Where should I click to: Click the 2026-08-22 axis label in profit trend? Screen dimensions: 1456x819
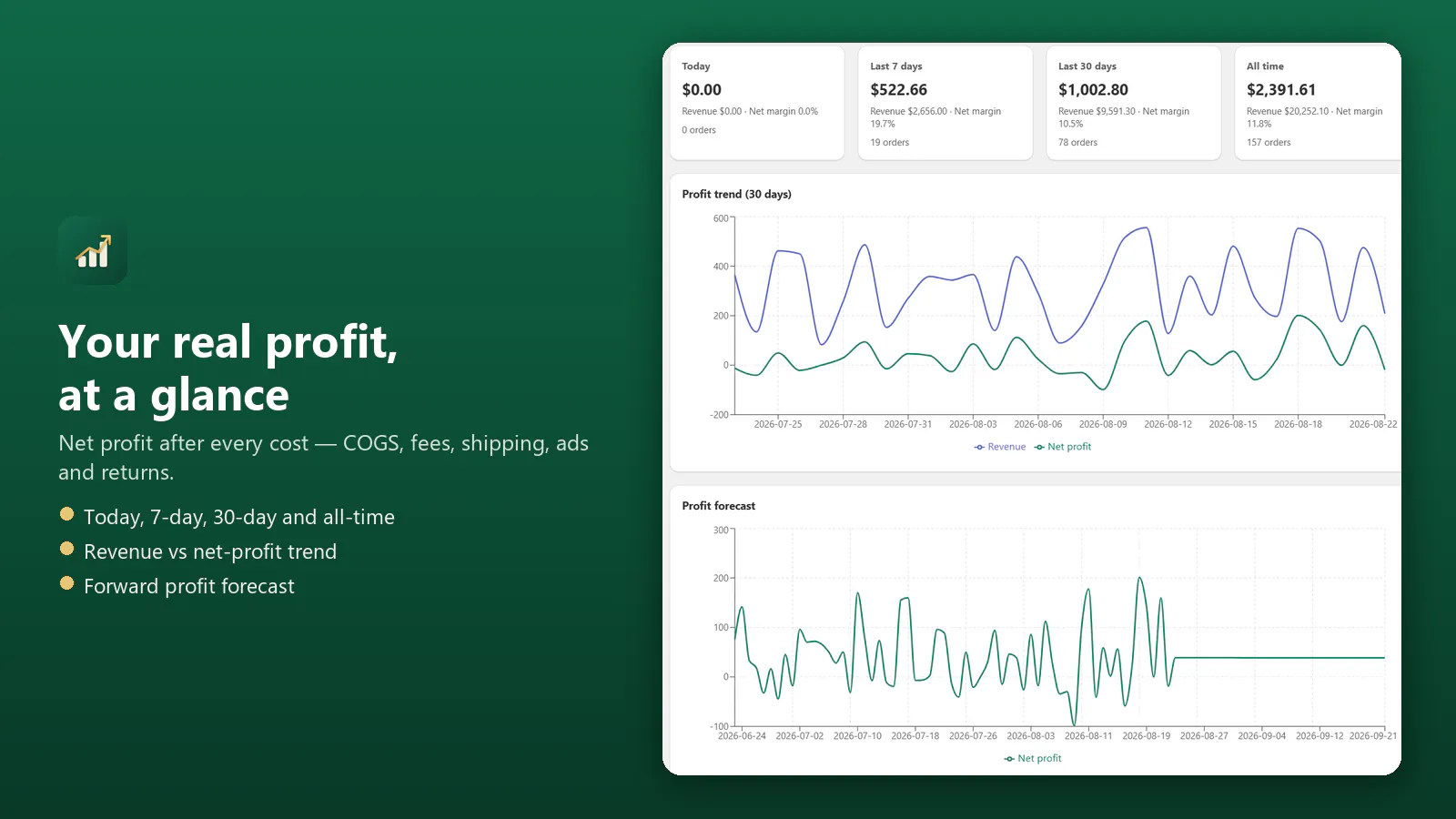pyautogui.click(x=1373, y=424)
